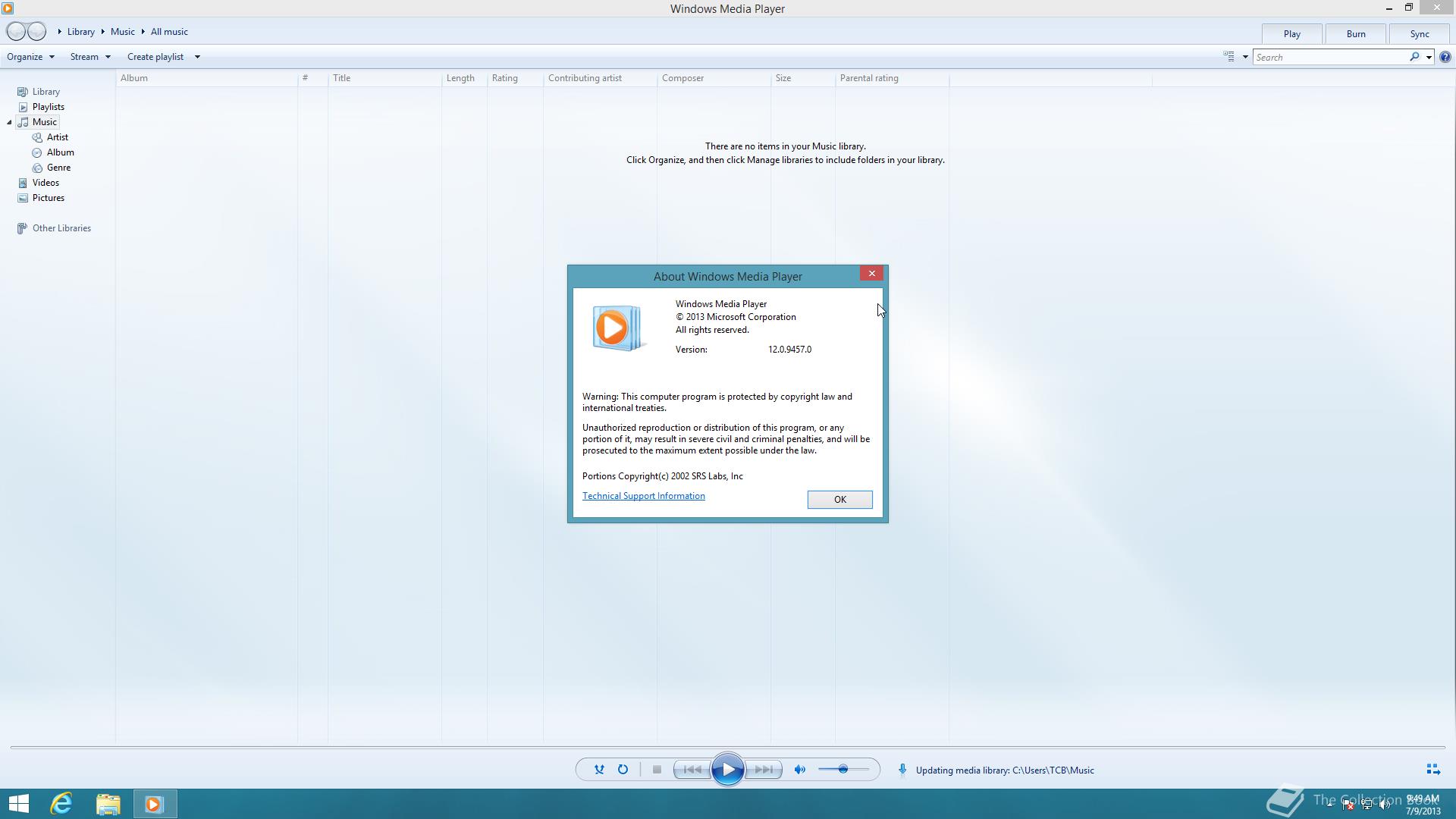
Task: Click the Forward navigation button
Action: 36,31
